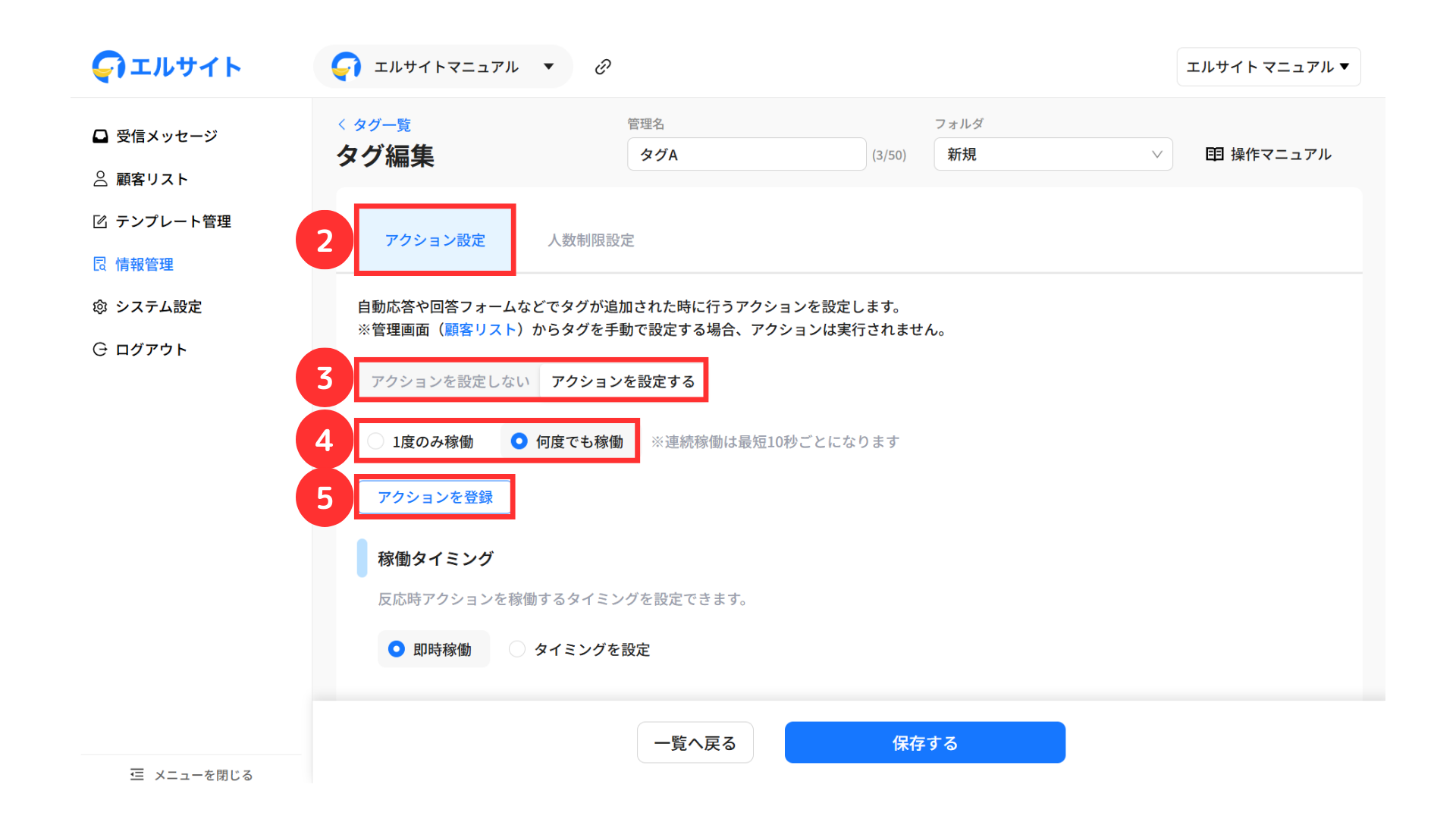Select 1度のみ稼働 radio button
The image size is (1456, 819).
(375, 441)
